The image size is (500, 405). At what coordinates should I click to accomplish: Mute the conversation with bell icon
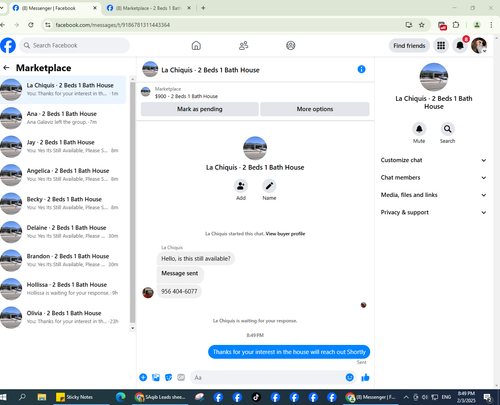point(419,129)
